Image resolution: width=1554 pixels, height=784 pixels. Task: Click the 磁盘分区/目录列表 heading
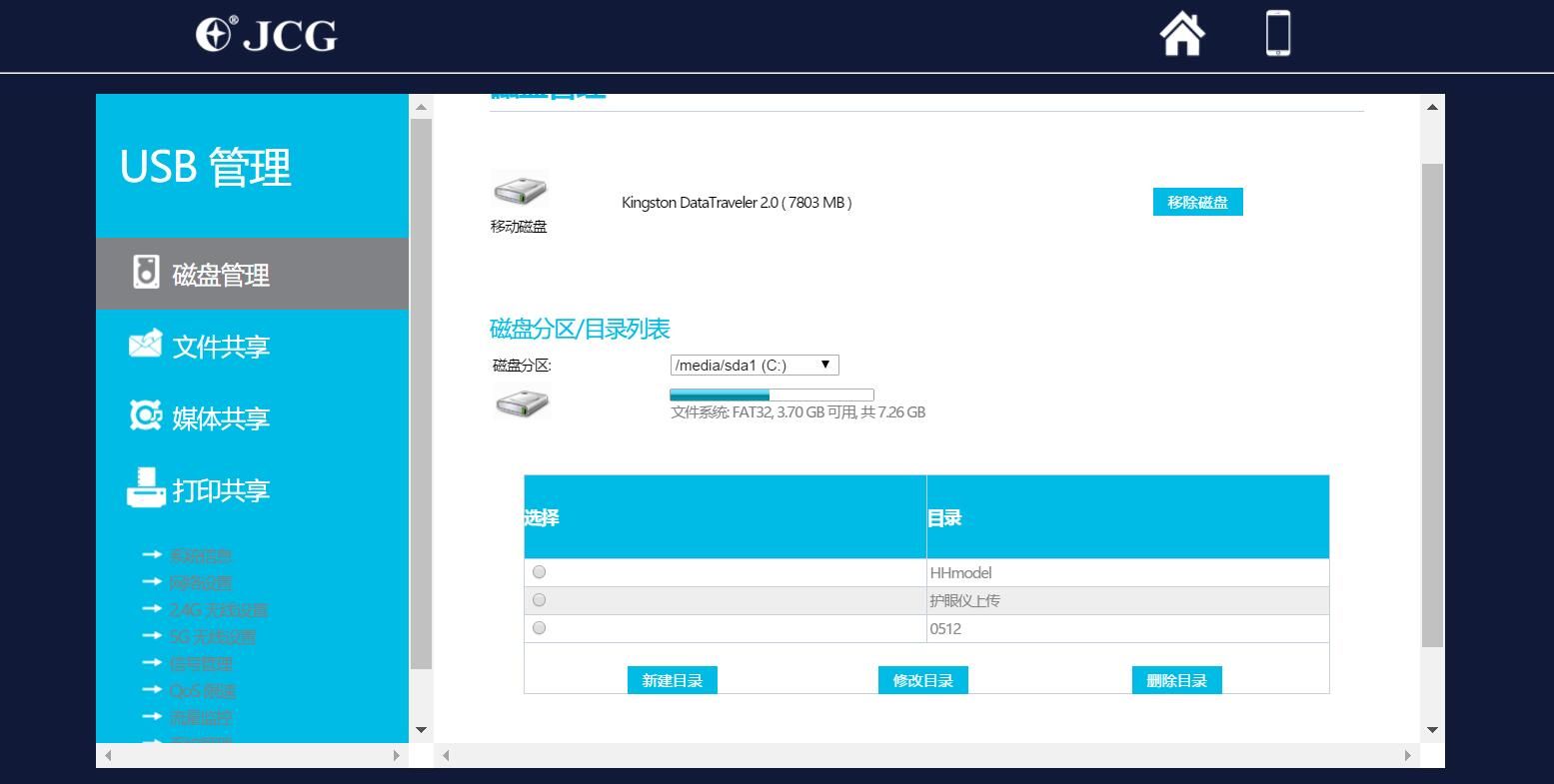click(580, 329)
